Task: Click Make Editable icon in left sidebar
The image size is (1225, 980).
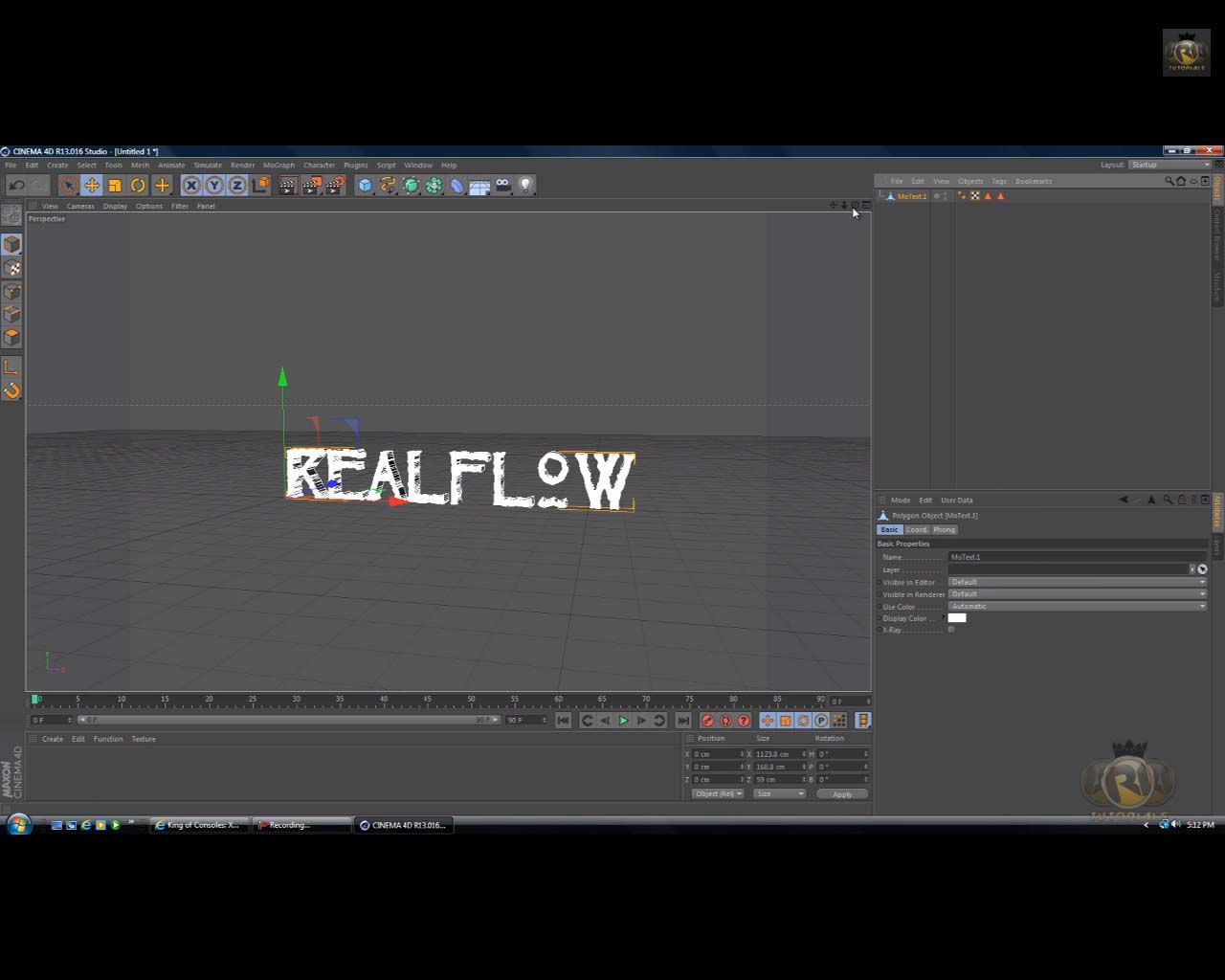Action: 11,215
